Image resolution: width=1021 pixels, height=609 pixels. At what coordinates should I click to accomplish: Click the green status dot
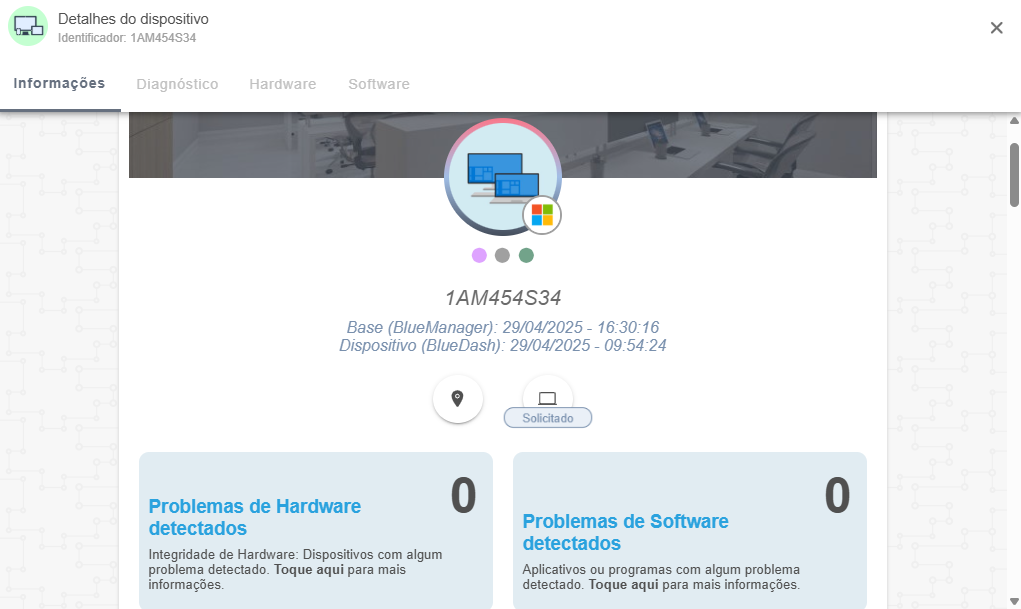click(x=526, y=255)
